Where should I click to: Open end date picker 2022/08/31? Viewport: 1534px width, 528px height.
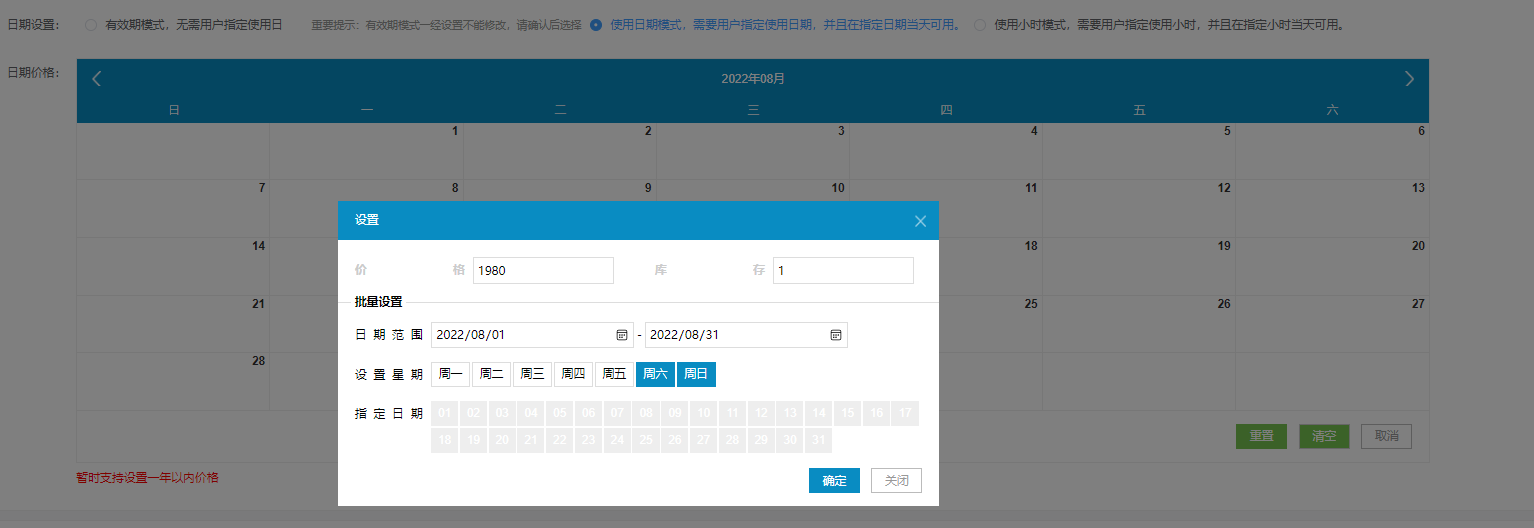point(735,335)
